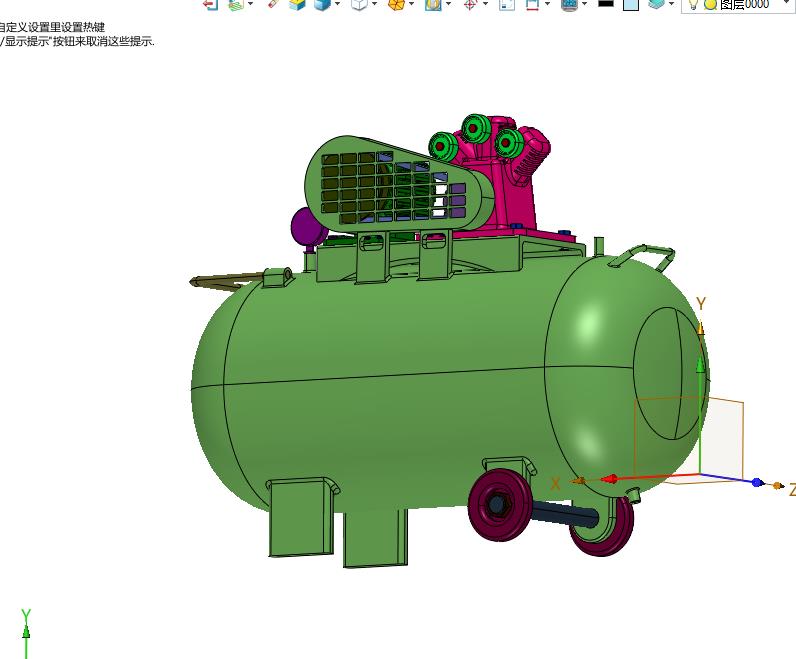Pick the light blue color swatch
Image resolution: width=796 pixels, height=659 pixels.
coord(631,4)
